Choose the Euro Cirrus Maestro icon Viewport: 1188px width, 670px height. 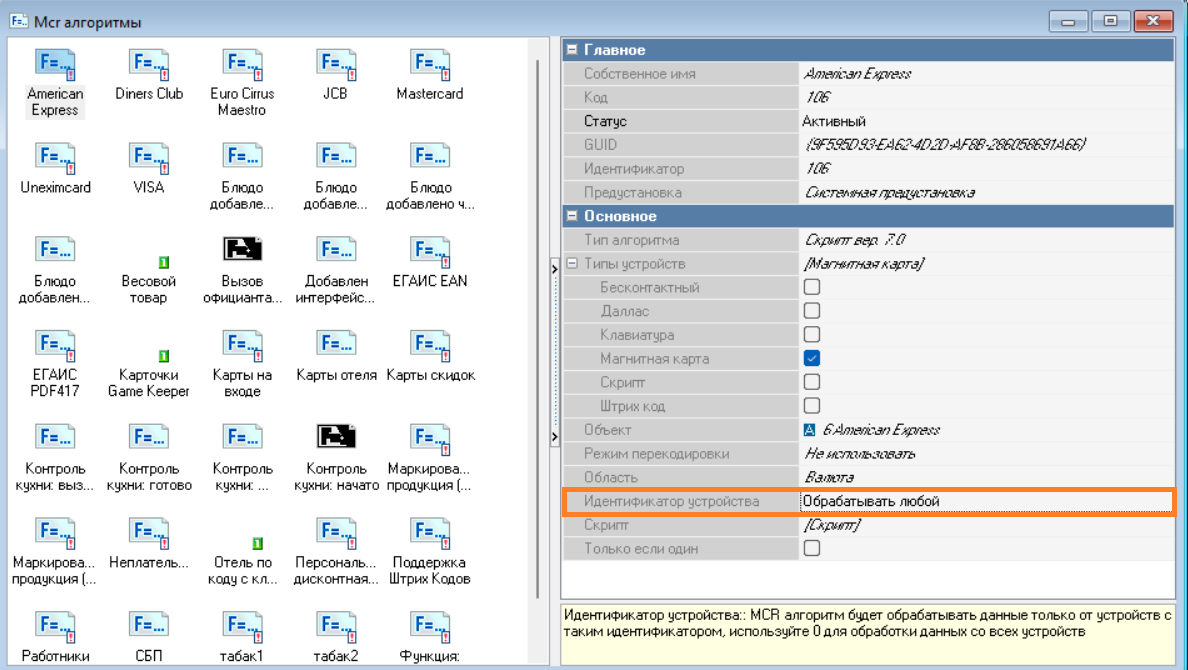click(242, 66)
